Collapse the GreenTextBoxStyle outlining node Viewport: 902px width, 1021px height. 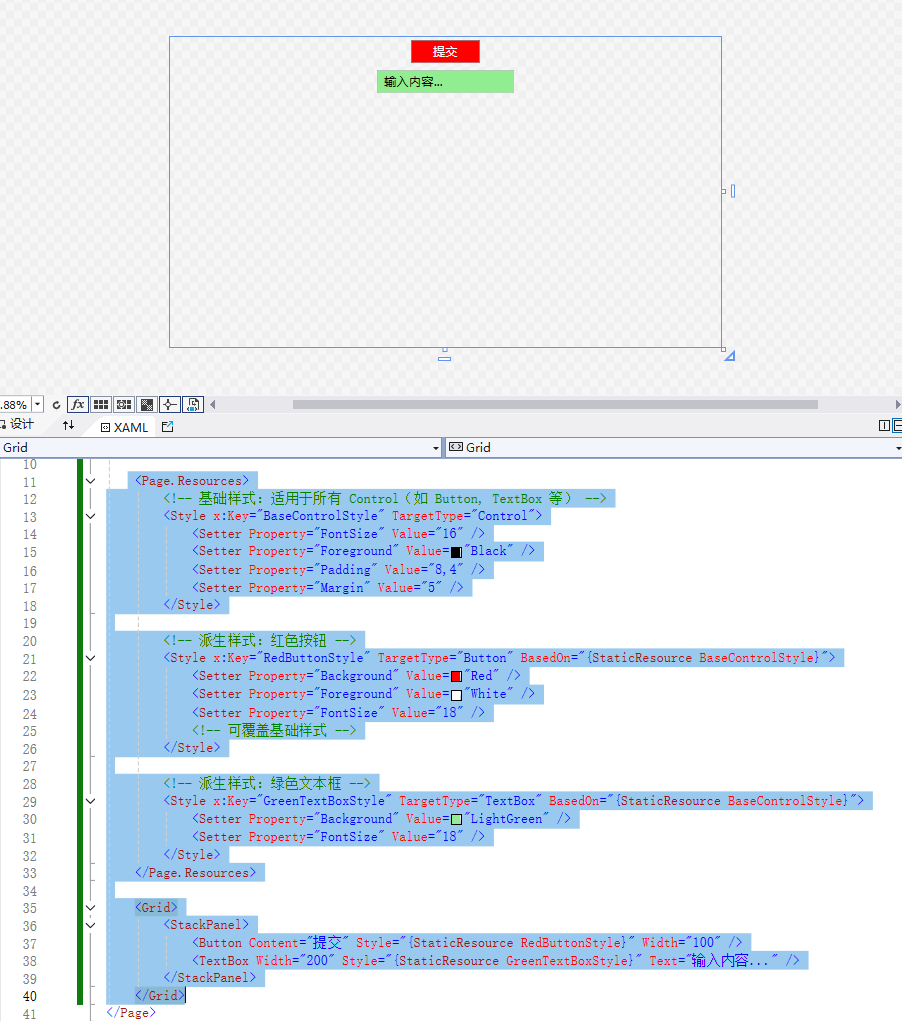click(91, 802)
